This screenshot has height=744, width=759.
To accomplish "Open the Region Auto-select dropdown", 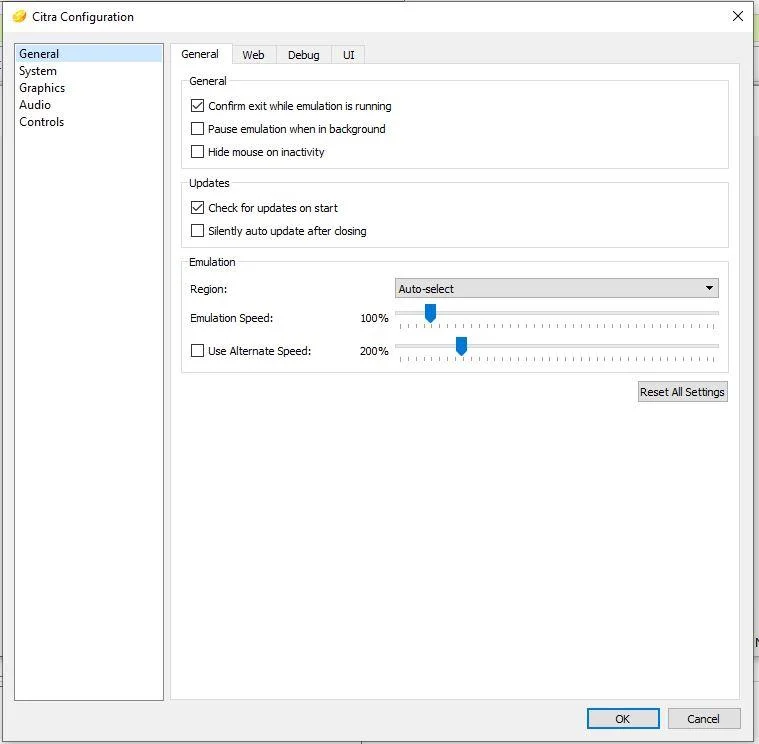I will pos(557,288).
